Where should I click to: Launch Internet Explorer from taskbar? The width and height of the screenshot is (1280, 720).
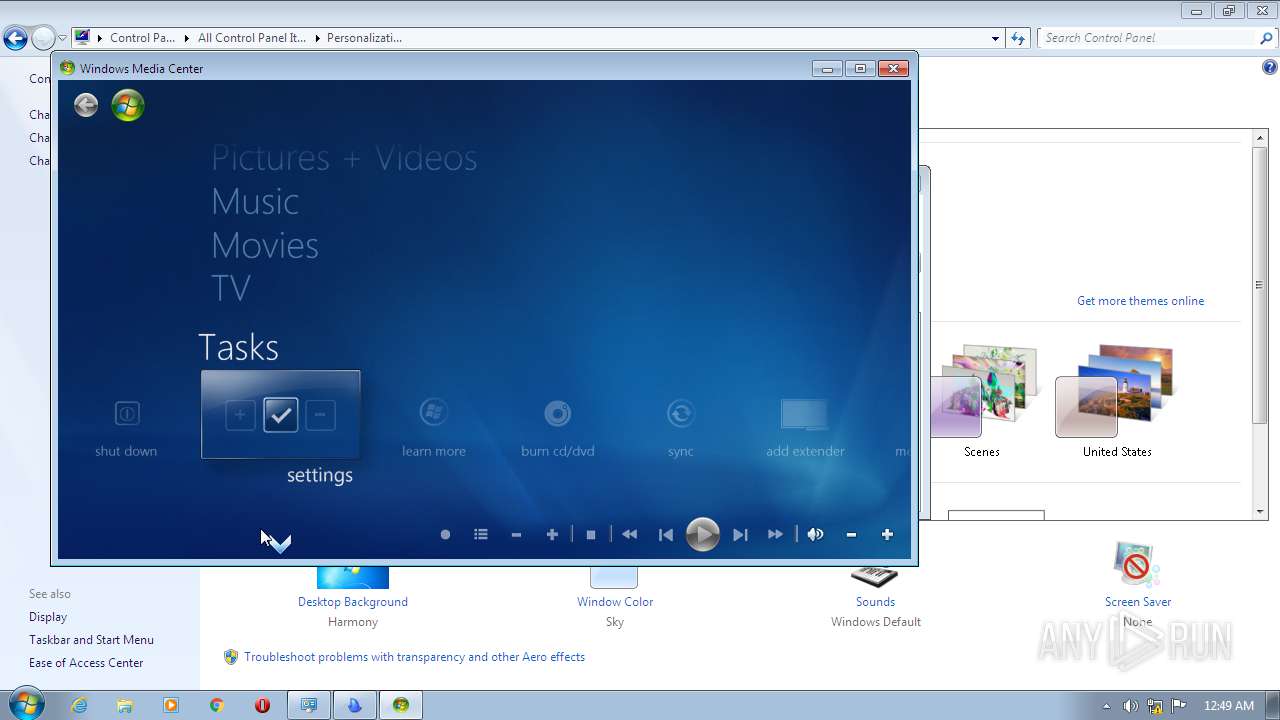79,705
